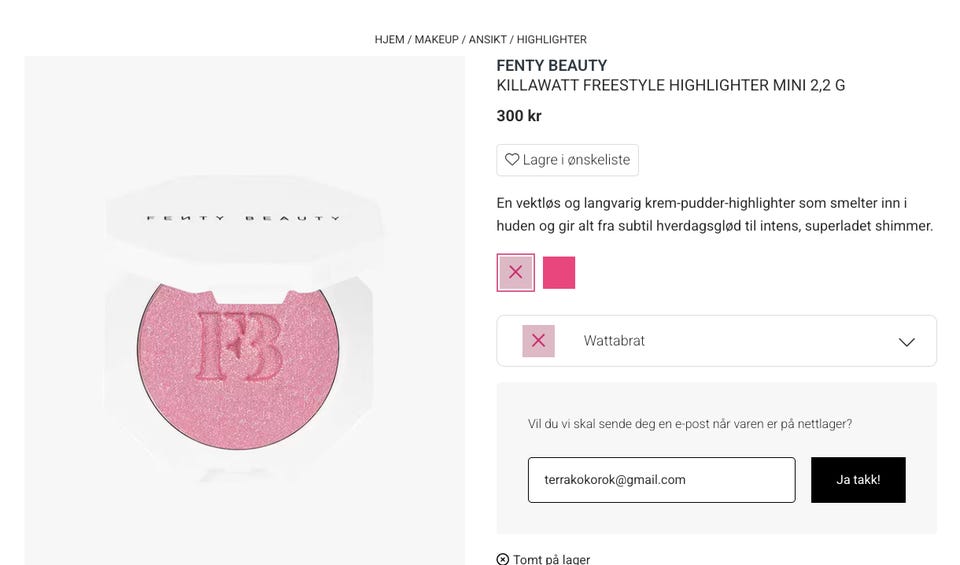
Task: Click the FENTY BEAUTY brand name
Action: (552, 66)
